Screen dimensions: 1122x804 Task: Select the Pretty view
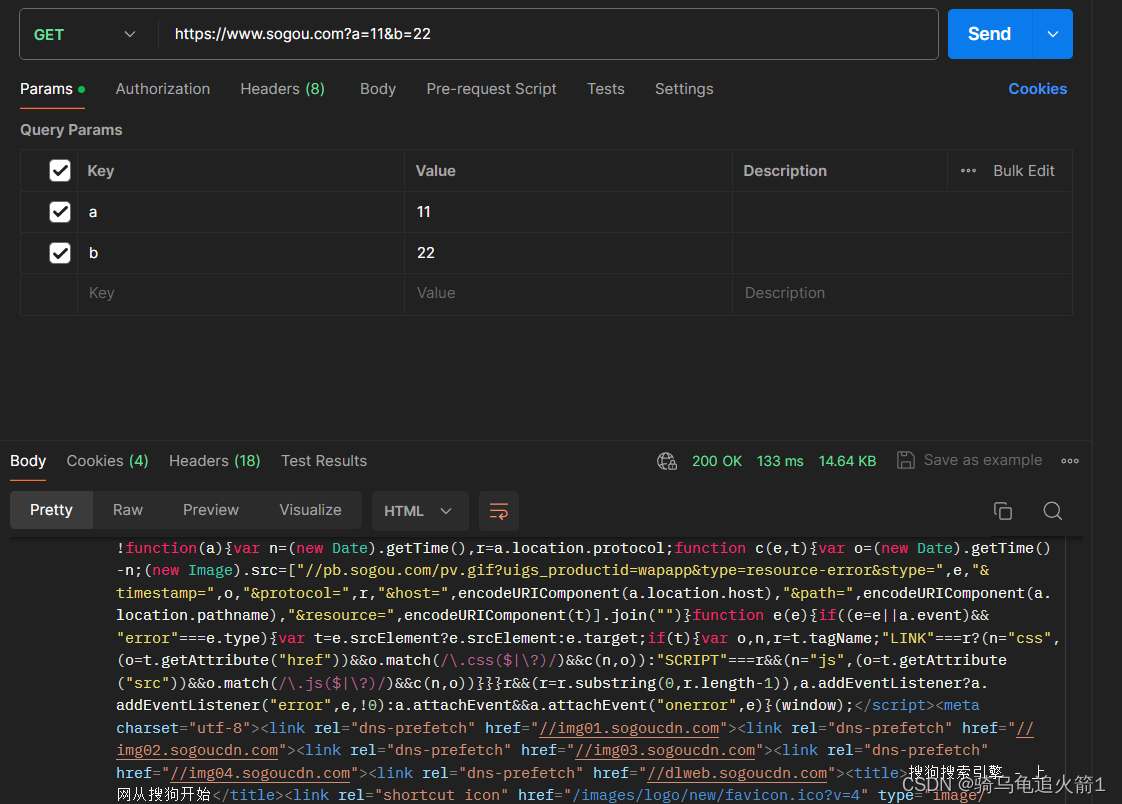click(52, 510)
